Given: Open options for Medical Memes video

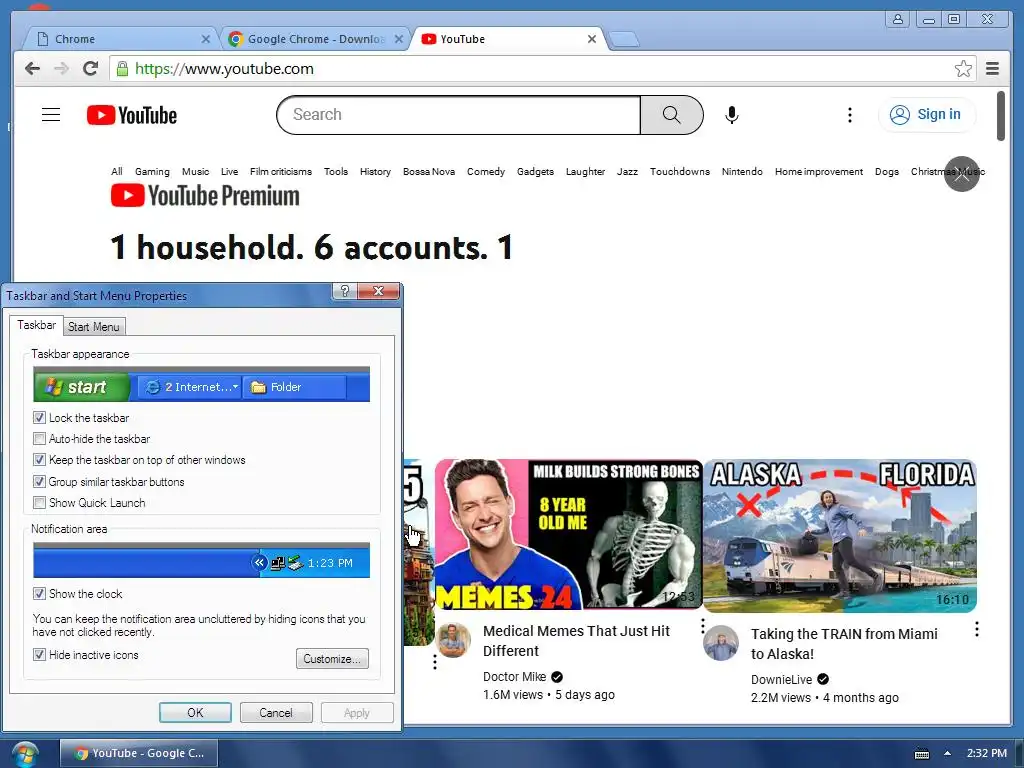Looking at the screenshot, I should coord(703,626).
